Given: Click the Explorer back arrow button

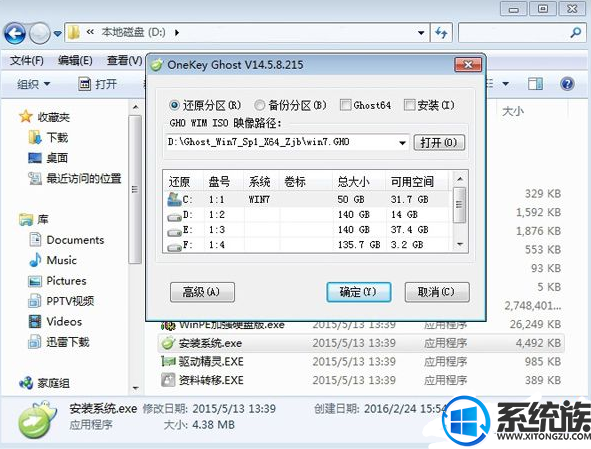Looking at the screenshot, I should click(15, 34).
